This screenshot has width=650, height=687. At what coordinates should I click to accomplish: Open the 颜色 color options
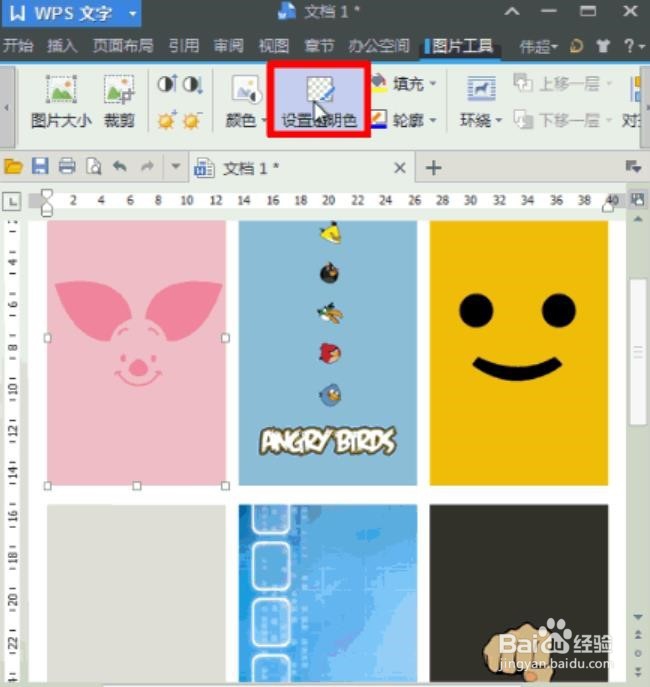coord(245,102)
